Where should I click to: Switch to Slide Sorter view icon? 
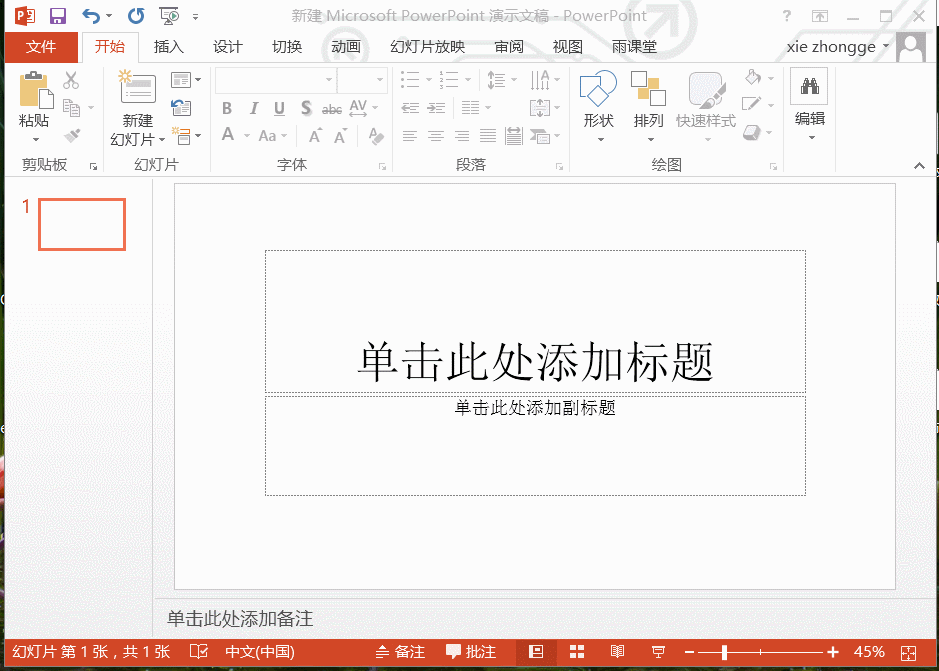[578, 651]
